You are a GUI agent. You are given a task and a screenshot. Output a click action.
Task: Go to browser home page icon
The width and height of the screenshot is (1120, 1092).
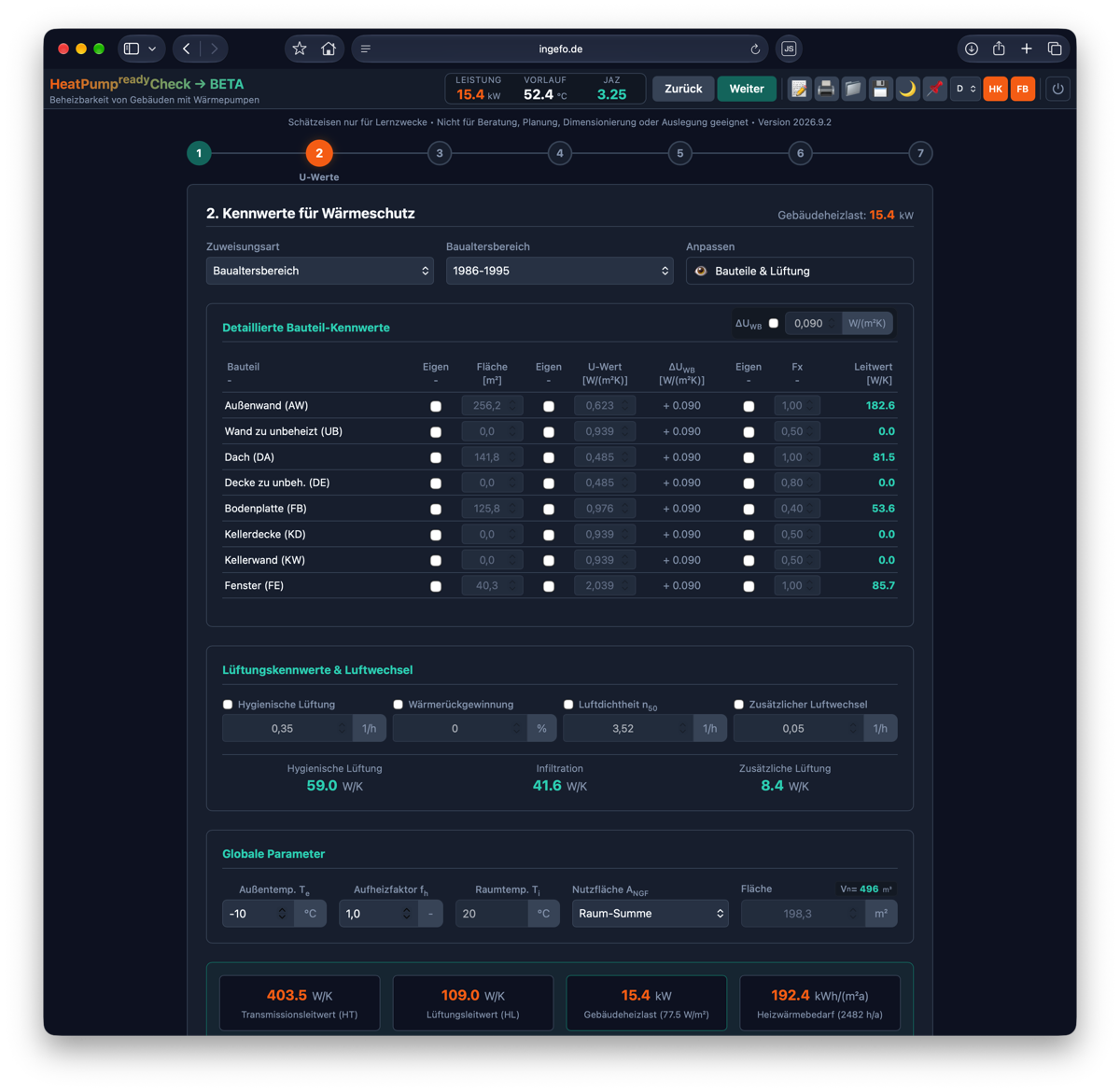(x=329, y=49)
